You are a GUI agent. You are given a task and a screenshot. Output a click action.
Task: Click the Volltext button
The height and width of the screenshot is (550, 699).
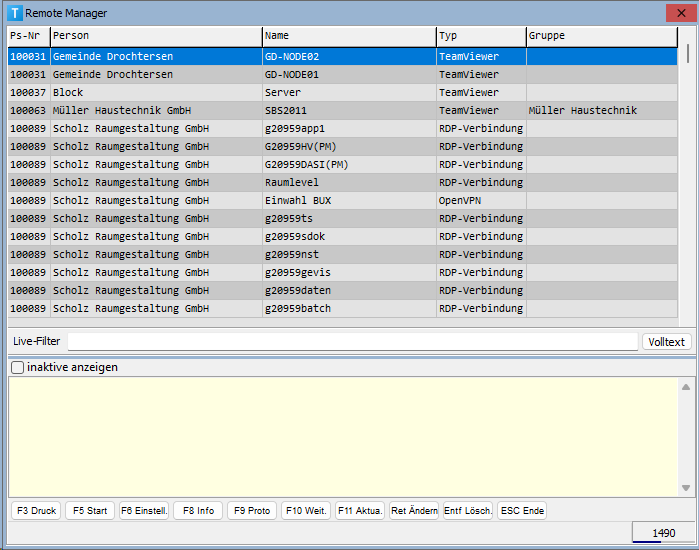click(666, 342)
